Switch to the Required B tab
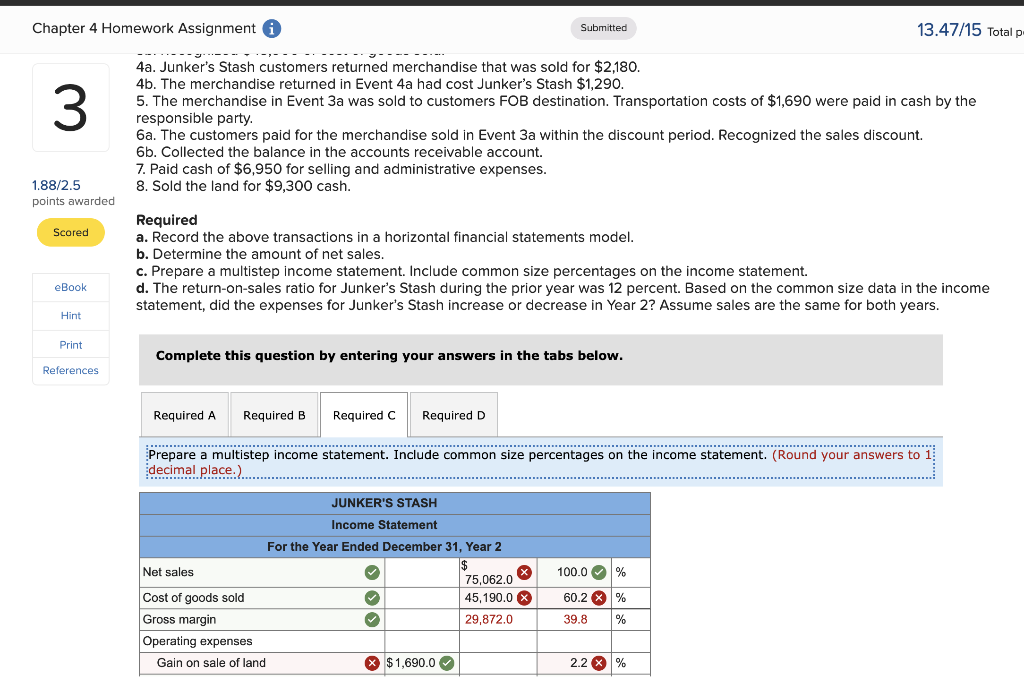The width and height of the screenshot is (1024, 684). 274,415
